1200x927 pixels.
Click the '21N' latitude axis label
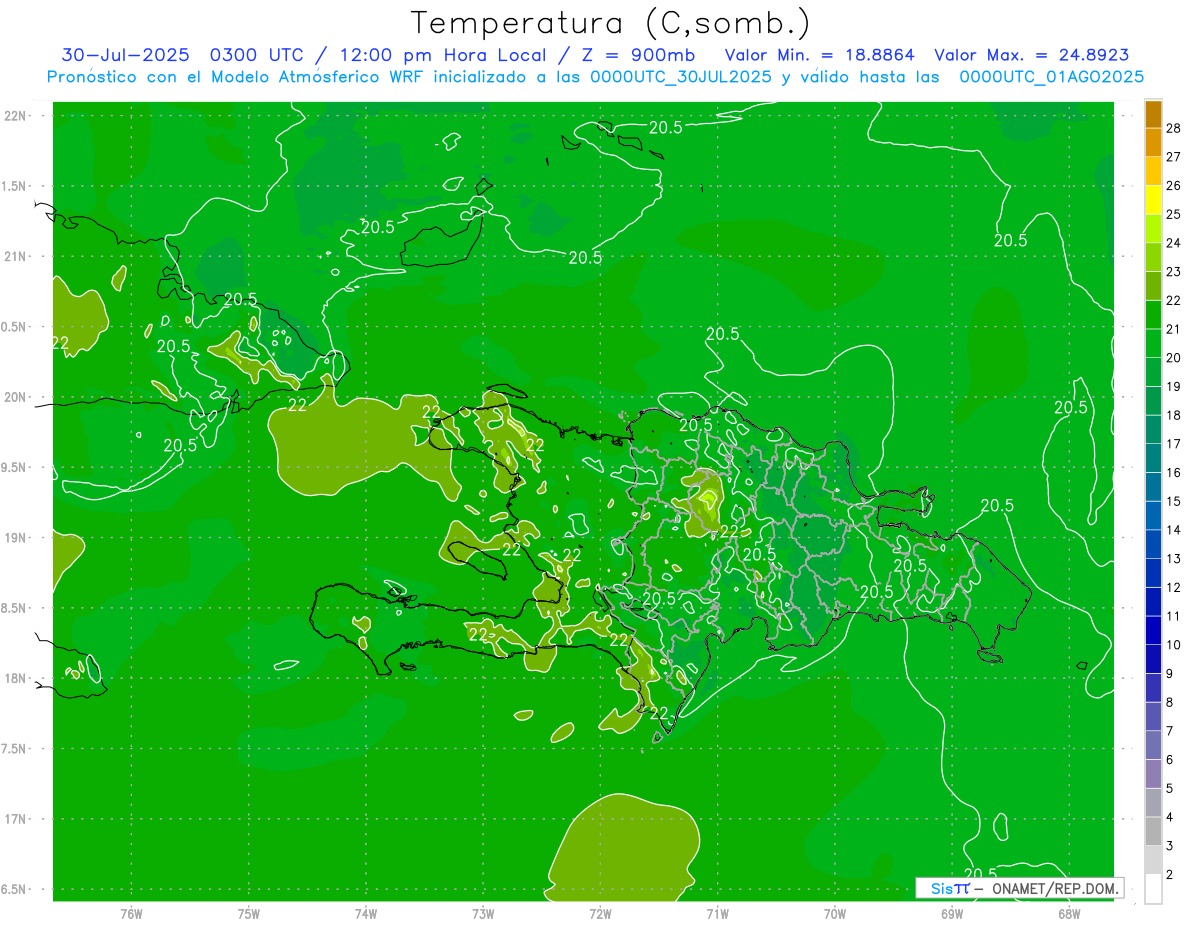[x=16, y=256]
